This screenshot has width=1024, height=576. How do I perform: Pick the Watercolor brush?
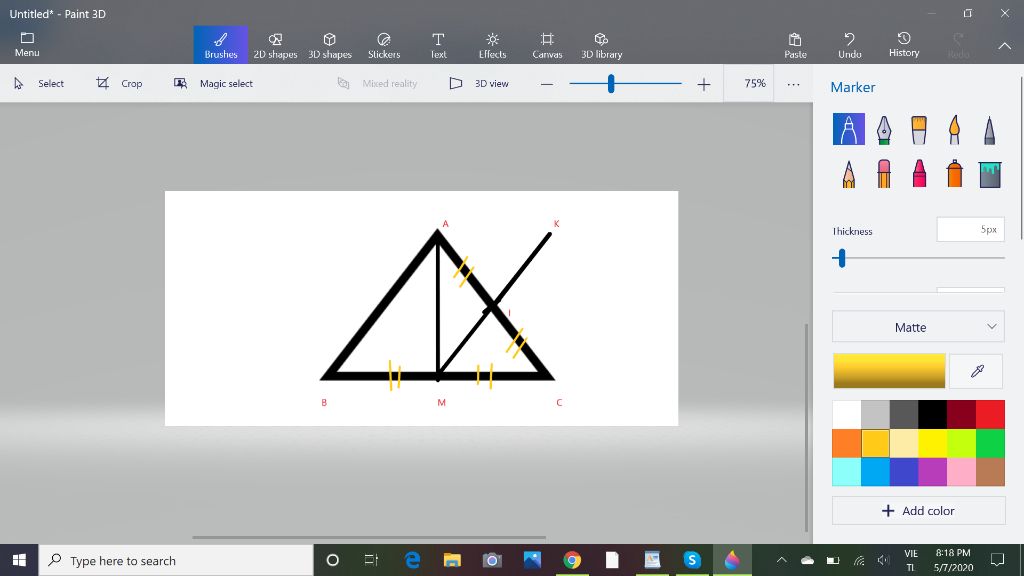(954, 129)
